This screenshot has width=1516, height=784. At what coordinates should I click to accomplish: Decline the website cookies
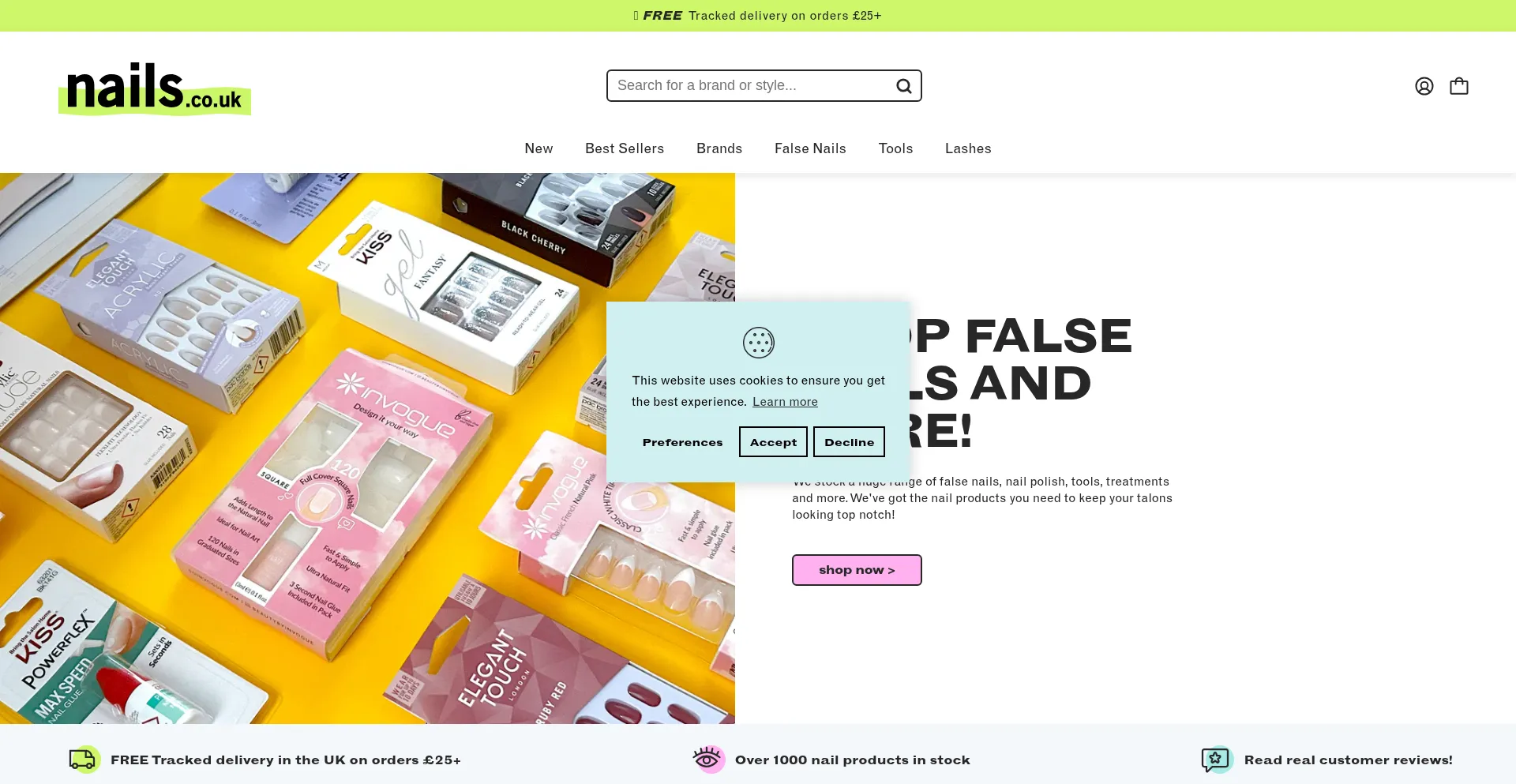(x=849, y=442)
